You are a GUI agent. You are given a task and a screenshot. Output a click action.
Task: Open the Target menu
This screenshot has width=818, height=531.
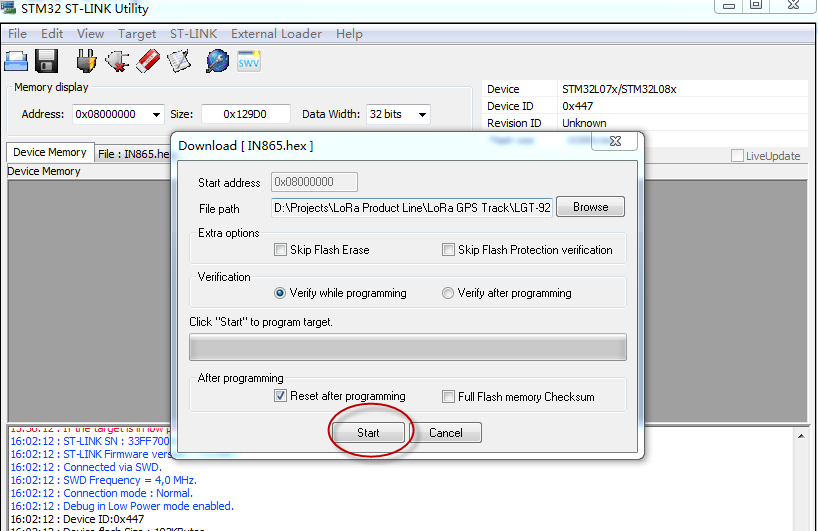pyautogui.click(x=137, y=33)
